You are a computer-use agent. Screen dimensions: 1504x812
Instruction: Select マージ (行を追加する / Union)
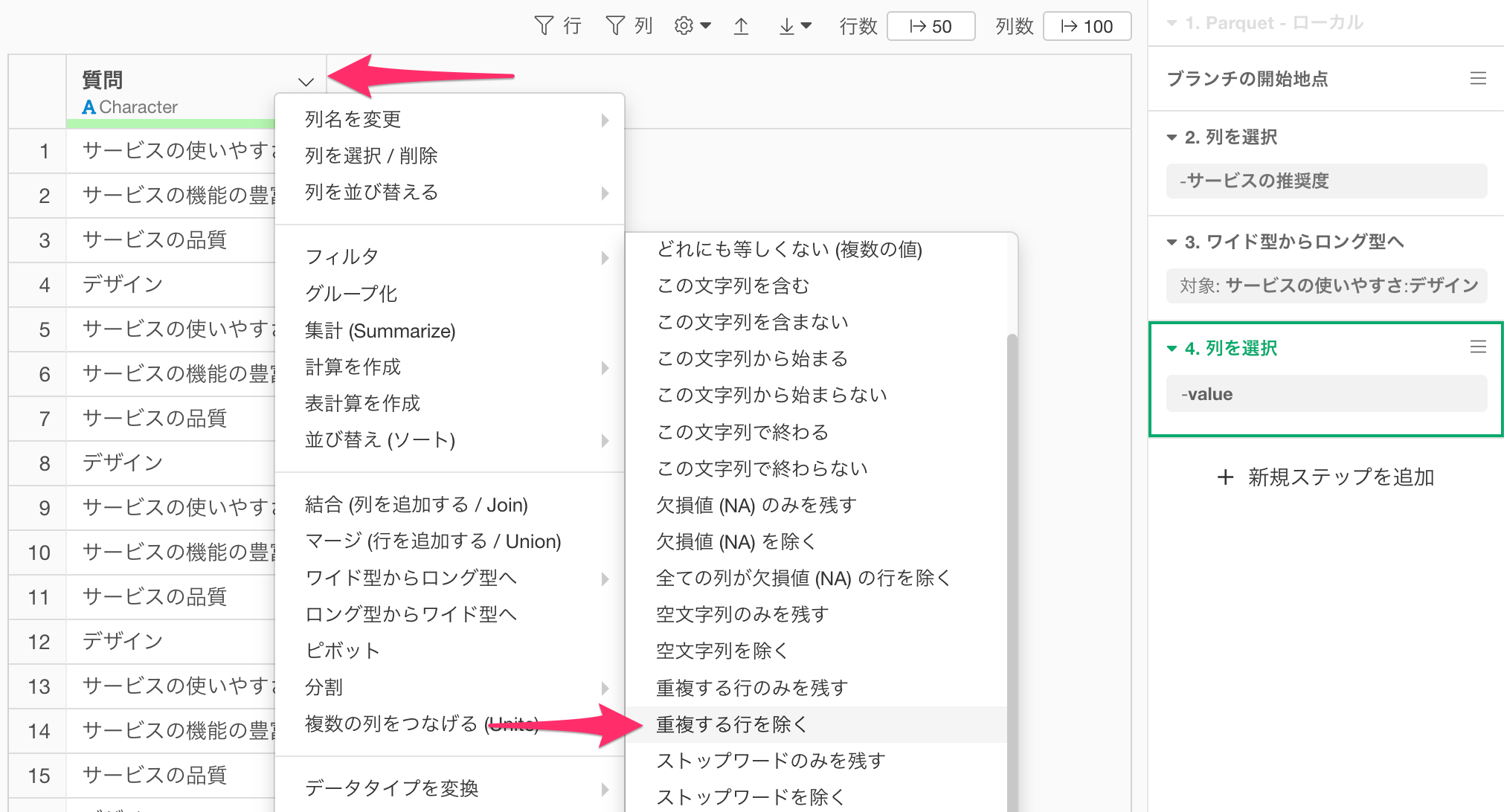point(449,541)
